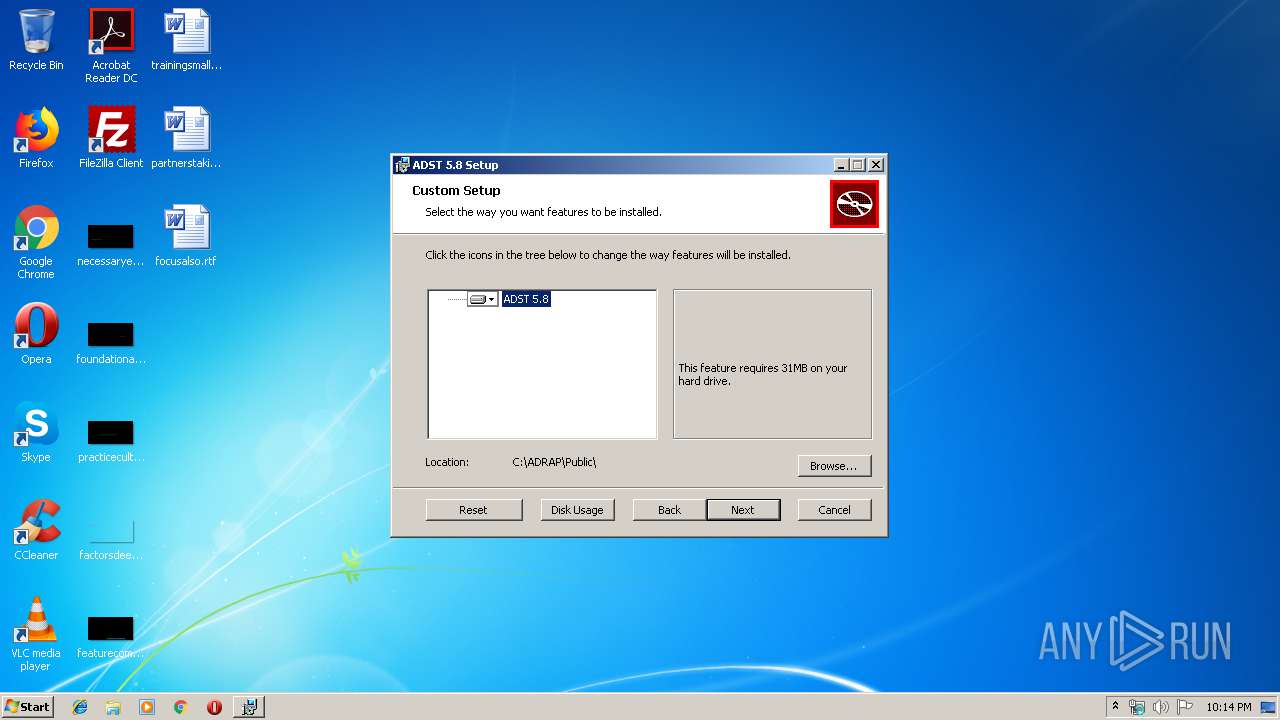
Task: Open the ADST 5.8 feature install dropdown
Action: (x=482, y=299)
